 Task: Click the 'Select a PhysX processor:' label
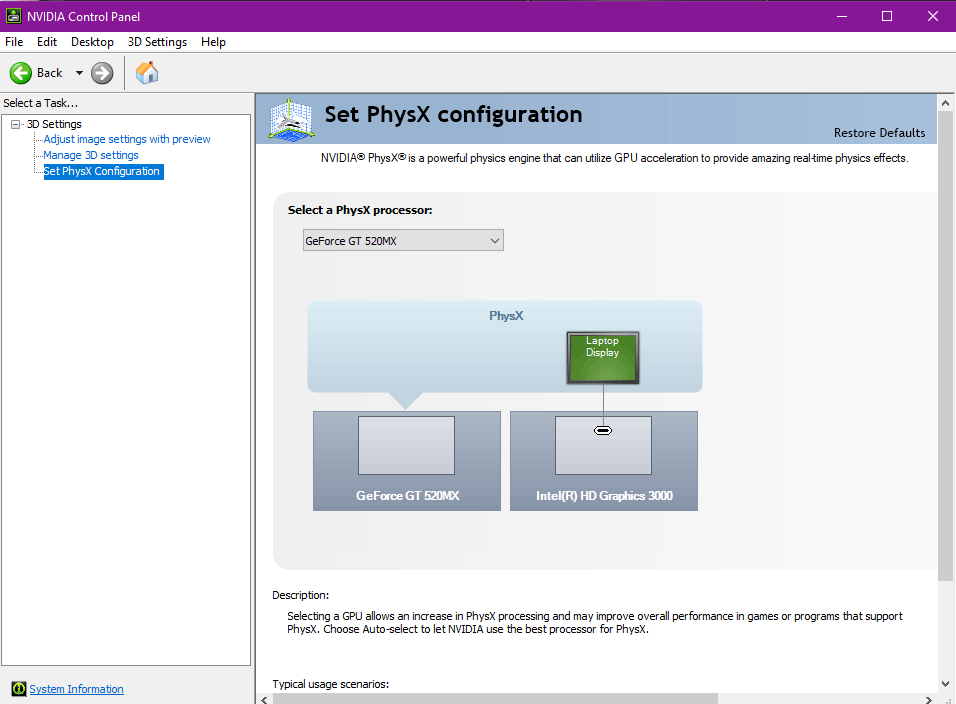[x=360, y=210]
